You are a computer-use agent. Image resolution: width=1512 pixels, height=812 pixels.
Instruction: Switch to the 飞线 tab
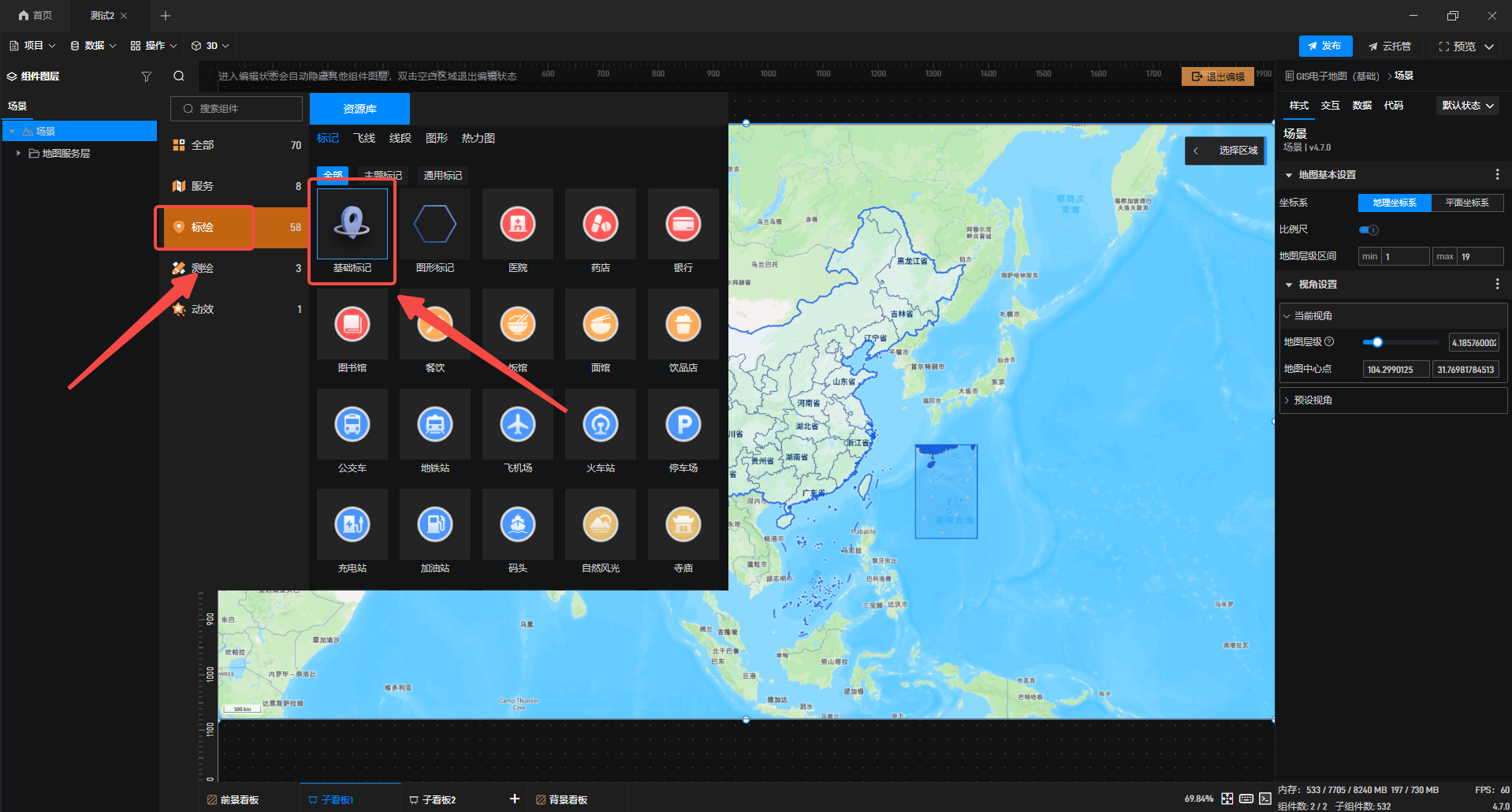[x=363, y=139]
